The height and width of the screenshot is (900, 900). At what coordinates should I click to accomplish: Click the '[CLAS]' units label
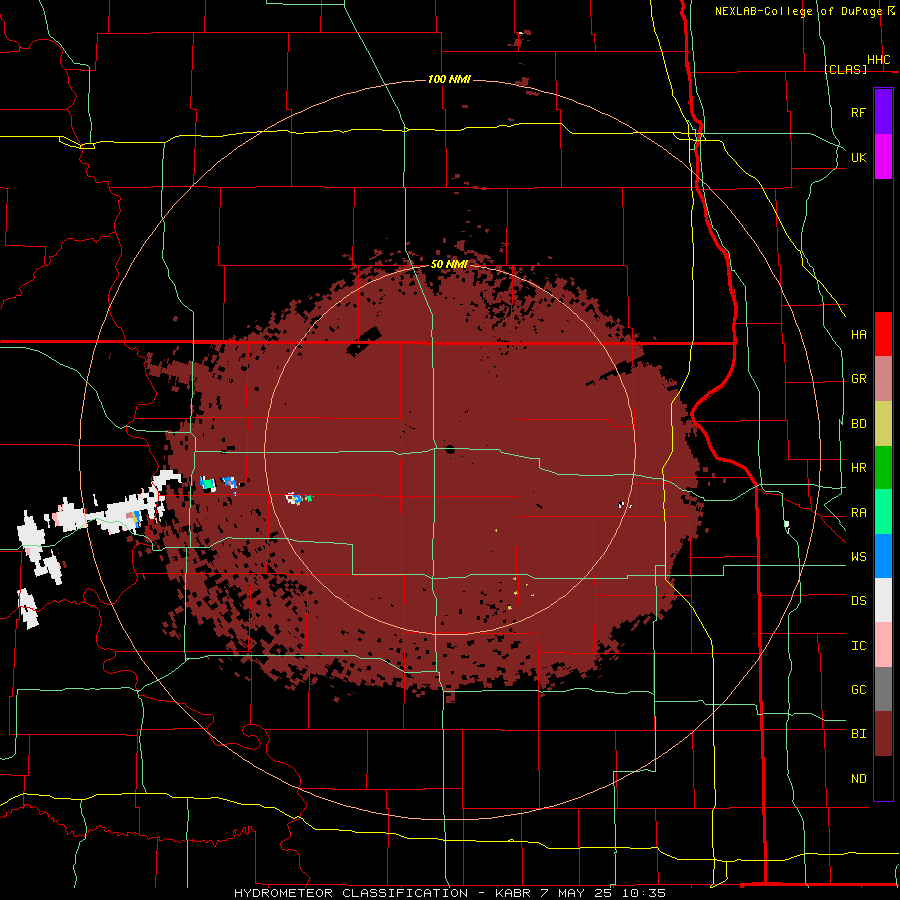(x=845, y=69)
